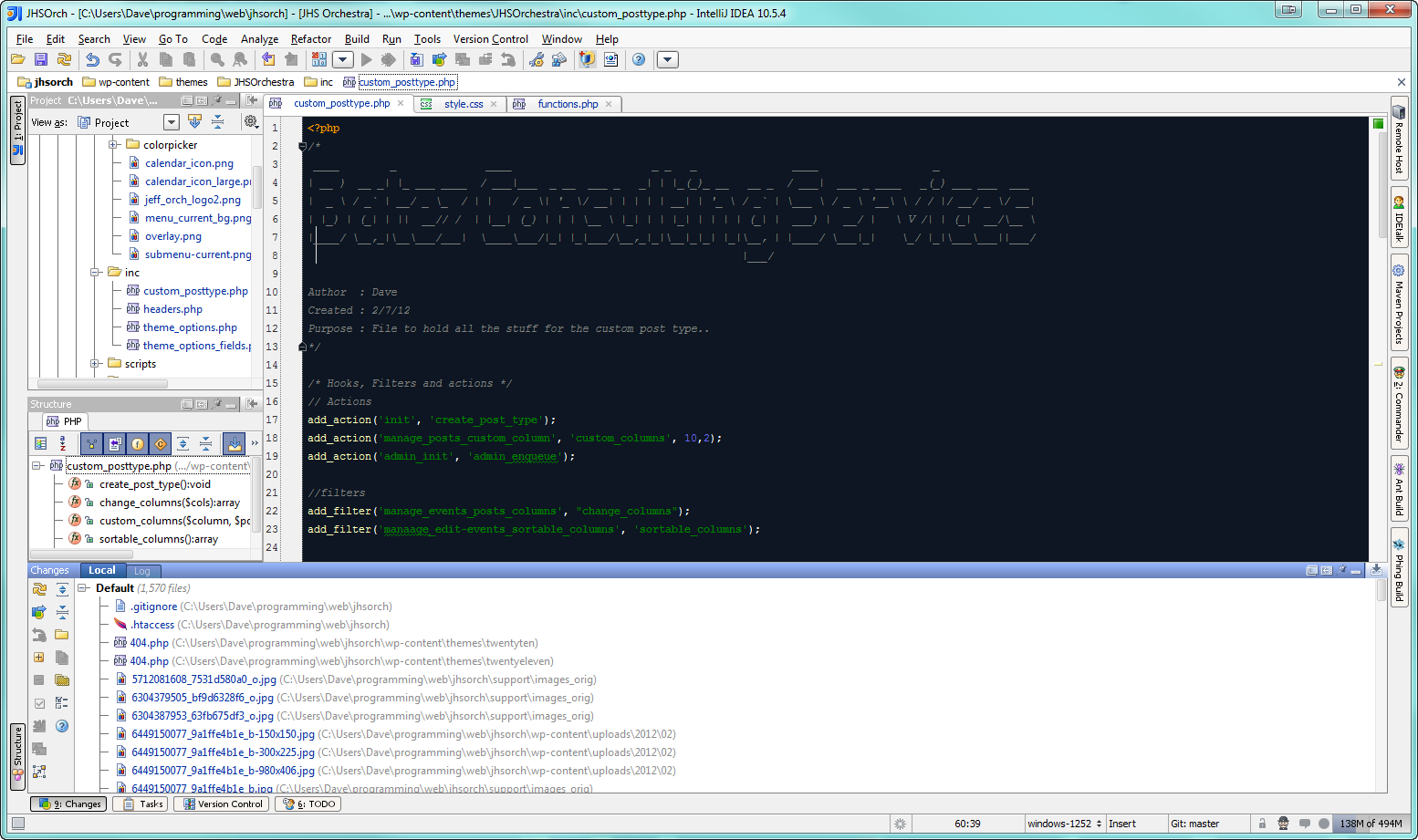The height and width of the screenshot is (840, 1418).
Task: Click the Version Control button at the bottom
Action: click(221, 804)
